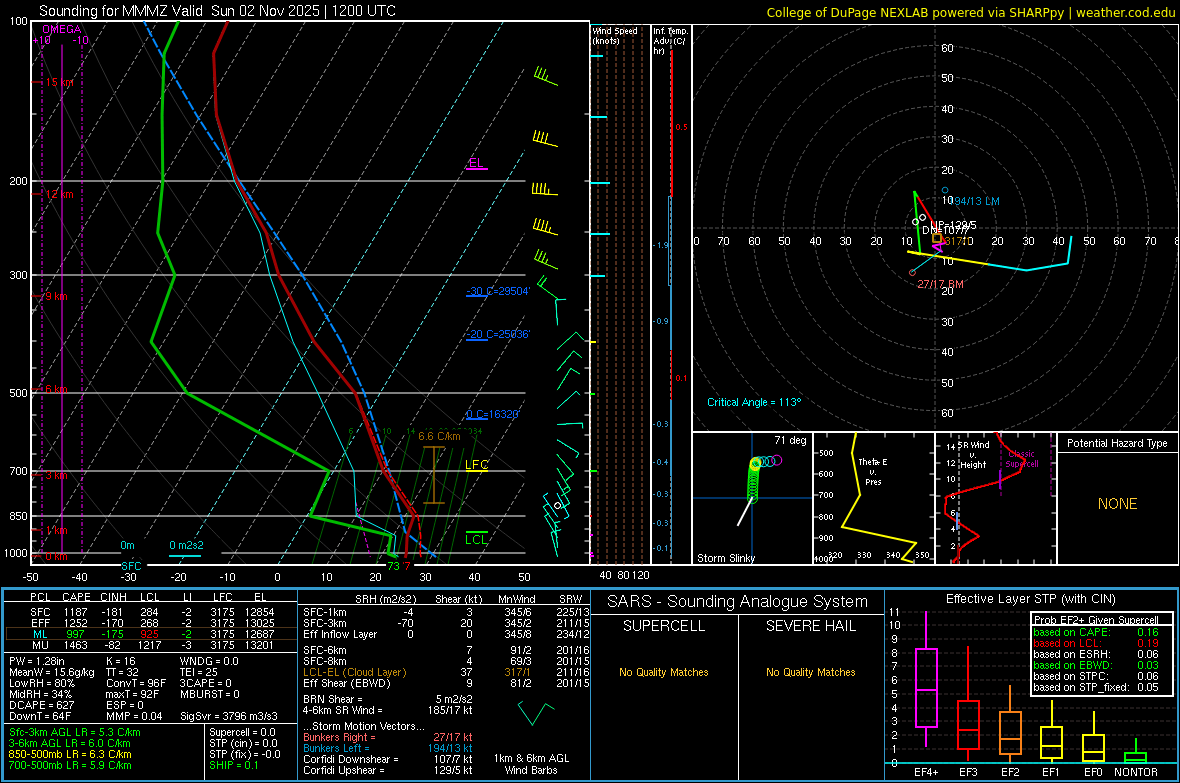Click the SARS - Sounding Analogue System title
This screenshot has height=783, width=1180.
(x=737, y=602)
